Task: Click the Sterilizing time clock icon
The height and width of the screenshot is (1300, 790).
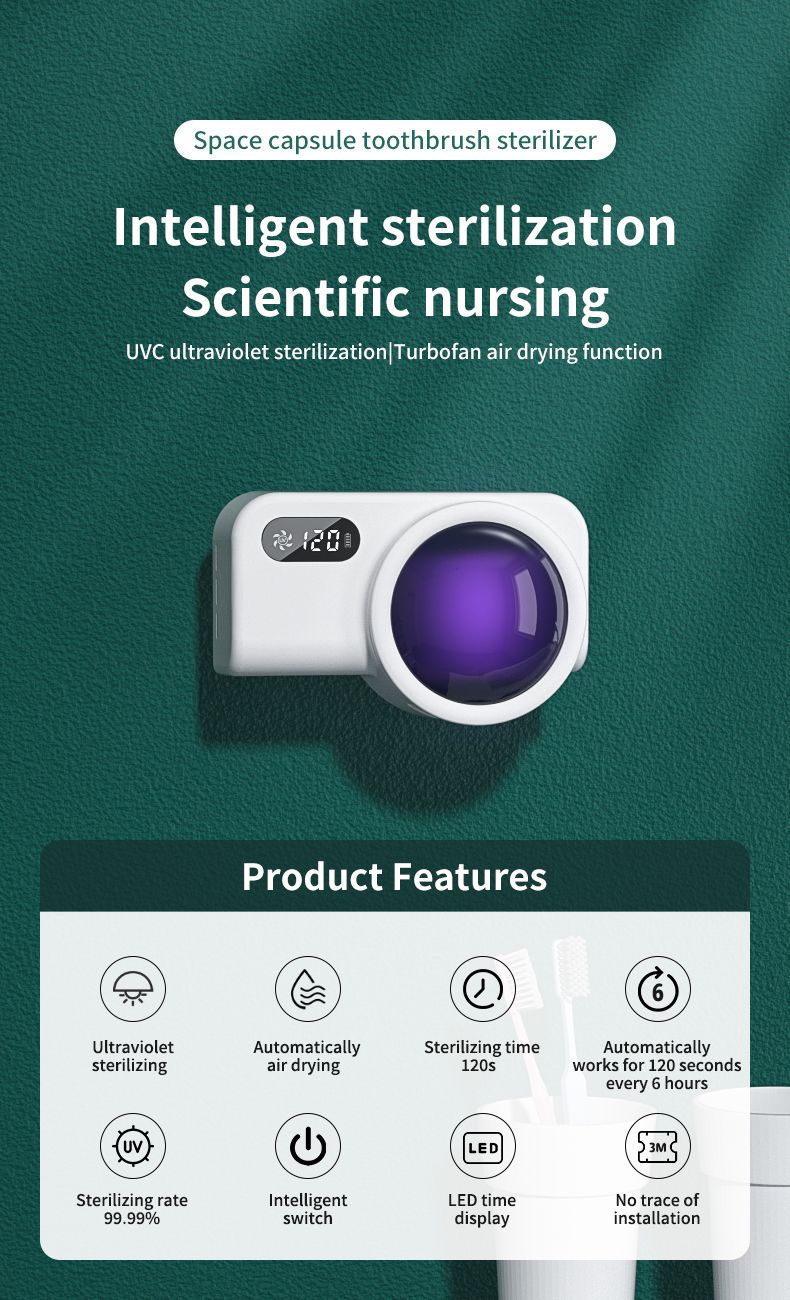Action: click(483, 989)
